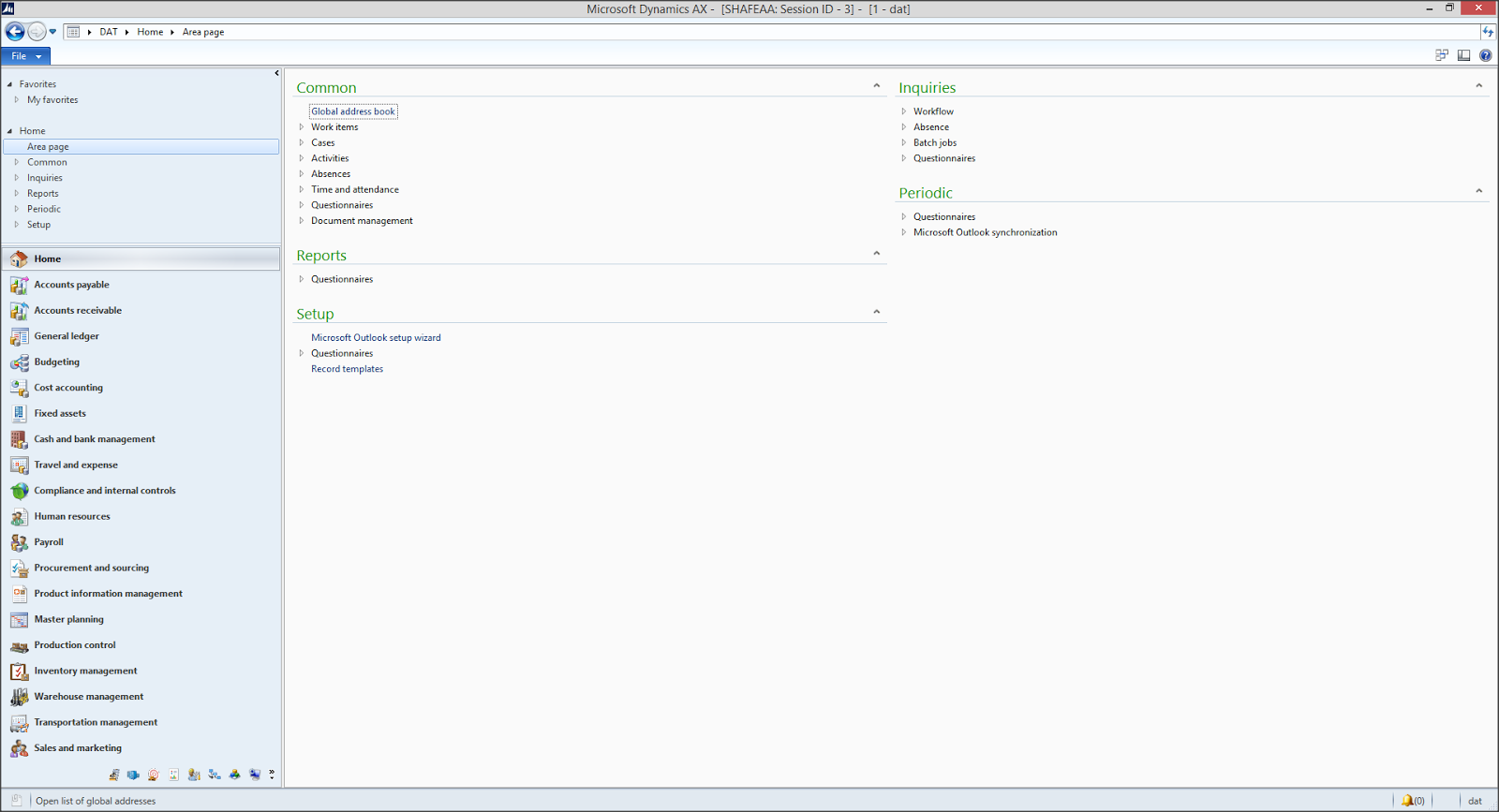This screenshot has height=812, width=1499.
Task: Open Cash and bank management icon
Action: point(19,439)
